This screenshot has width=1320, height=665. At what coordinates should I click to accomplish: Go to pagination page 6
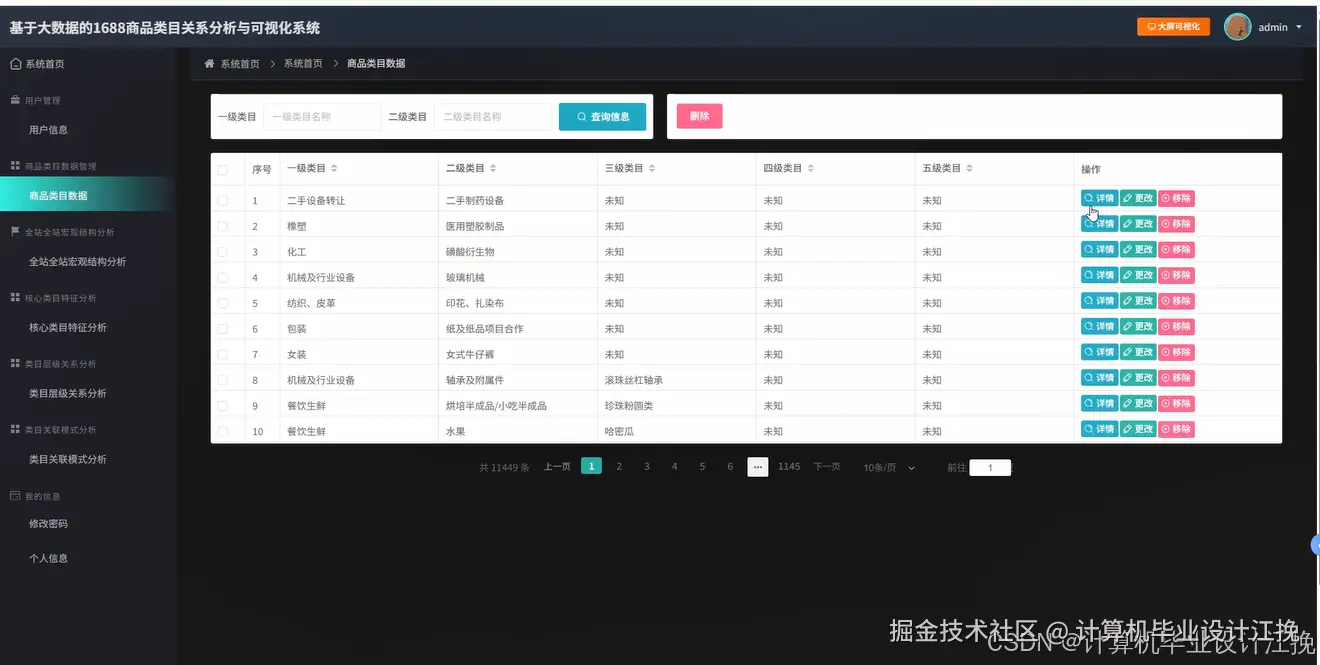pyautogui.click(x=730, y=466)
